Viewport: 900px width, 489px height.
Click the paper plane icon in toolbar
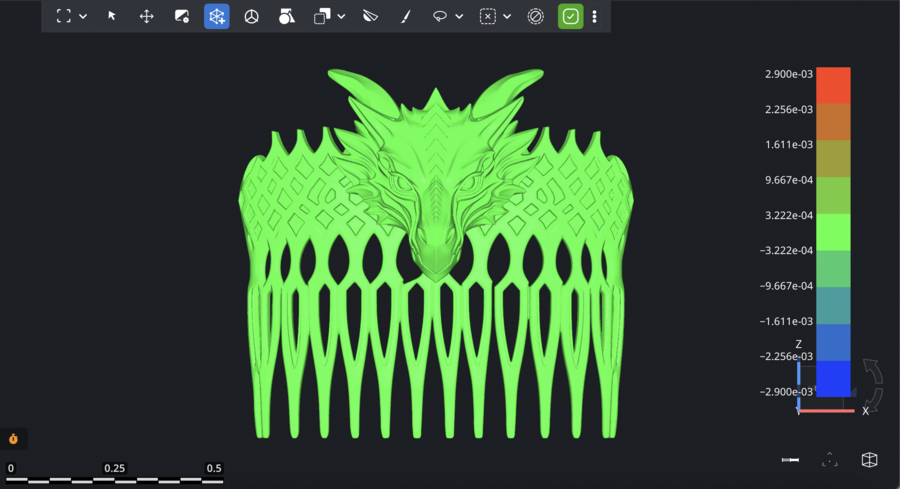[x=370, y=16]
